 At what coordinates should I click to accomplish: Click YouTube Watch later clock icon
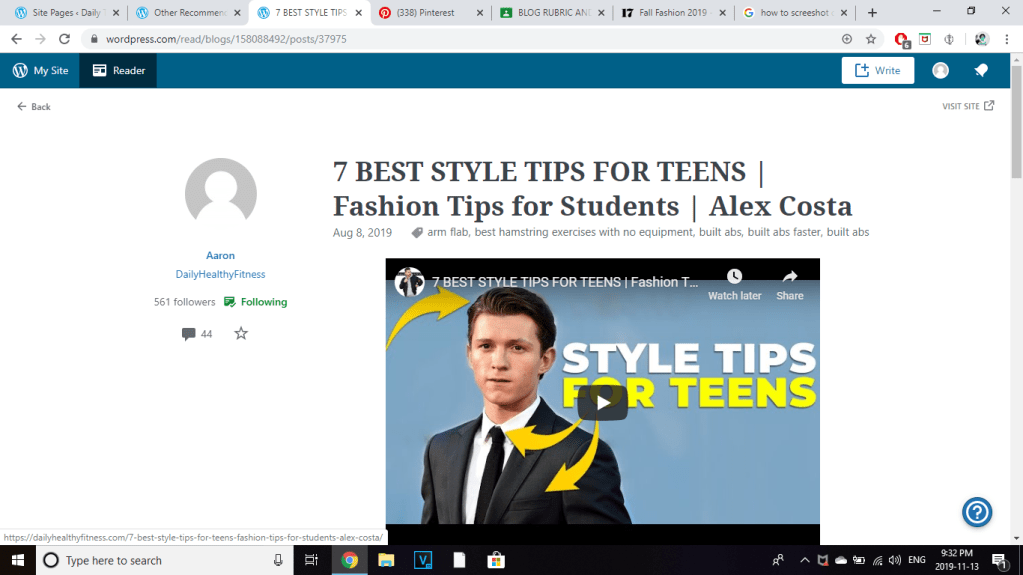pyautogui.click(x=734, y=277)
